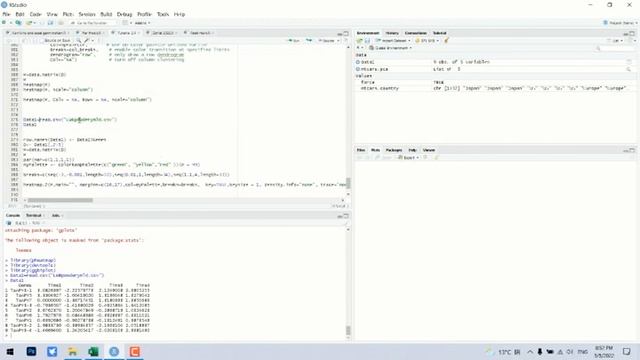
Task: Switch to the Jobs tab
Action: pyautogui.click(x=55, y=215)
